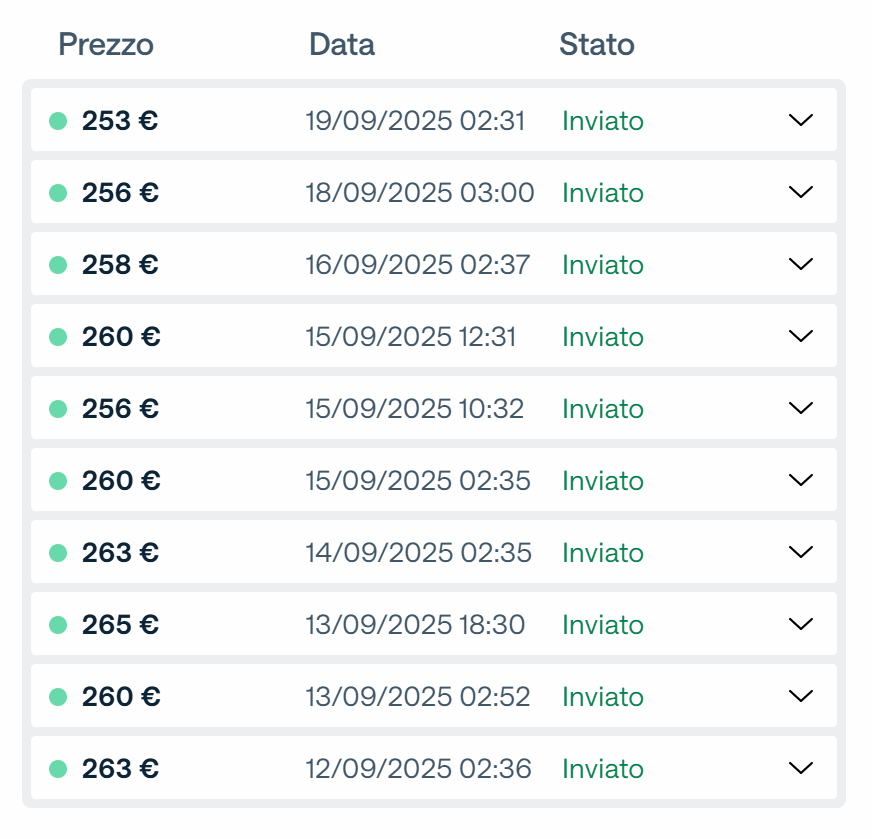The width and height of the screenshot is (872, 839).
Task: Click the green dot beside 265 €
Action: [x=58, y=625]
